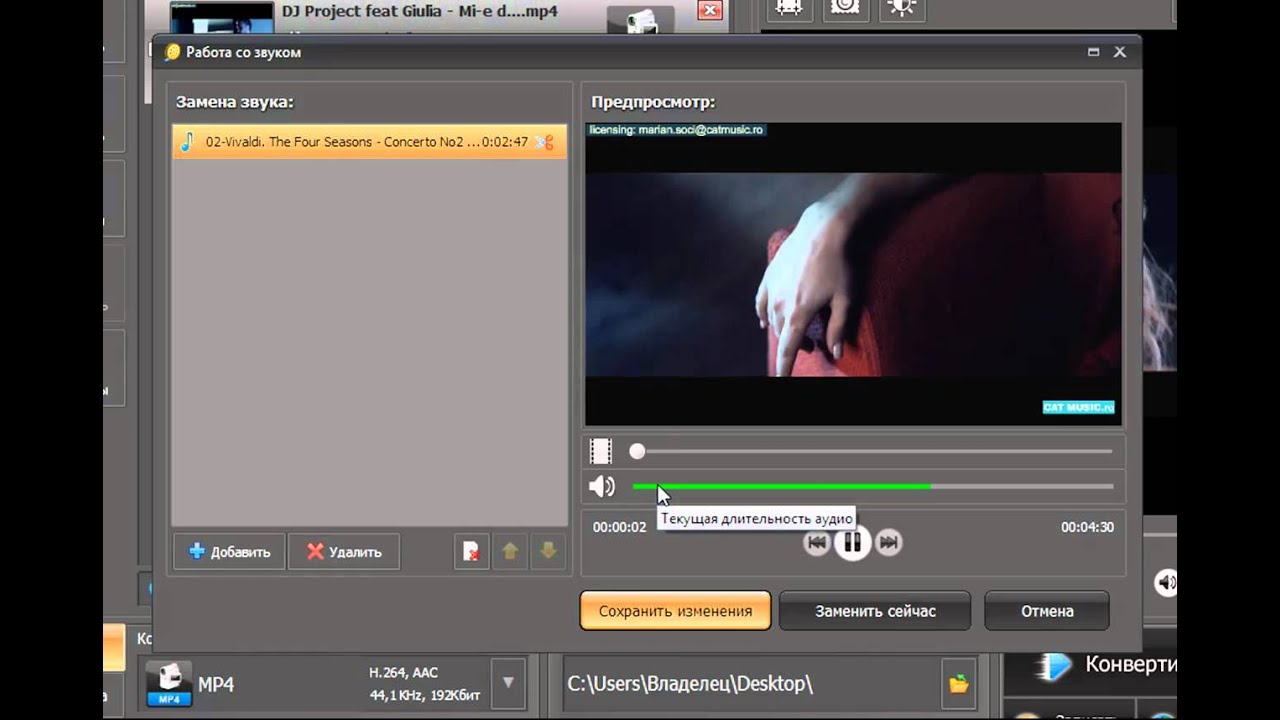Click the brightness effects icon in main toolbar
1280x720 pixels.
(x=902, y=8)
